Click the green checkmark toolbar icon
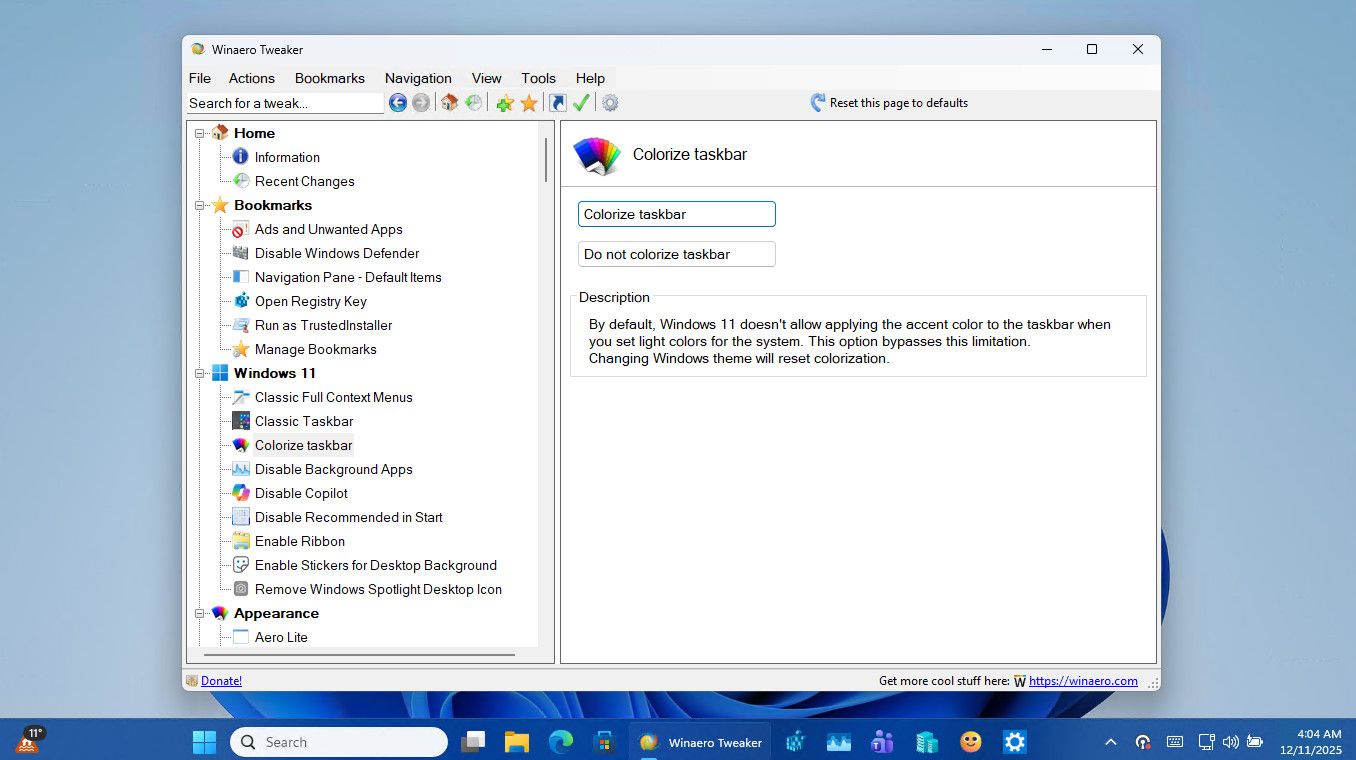 click(582, 102)
